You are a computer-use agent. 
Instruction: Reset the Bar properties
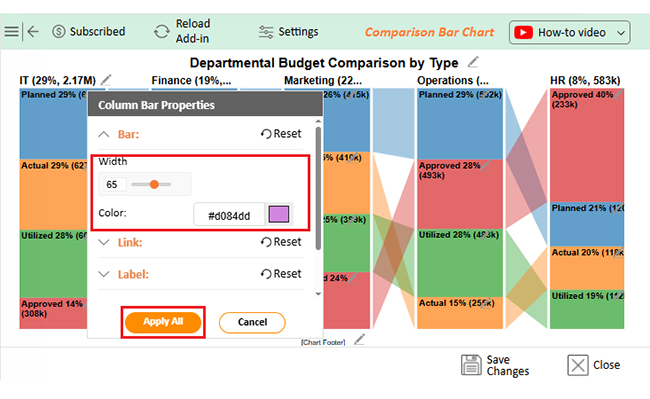pos(281,134)
